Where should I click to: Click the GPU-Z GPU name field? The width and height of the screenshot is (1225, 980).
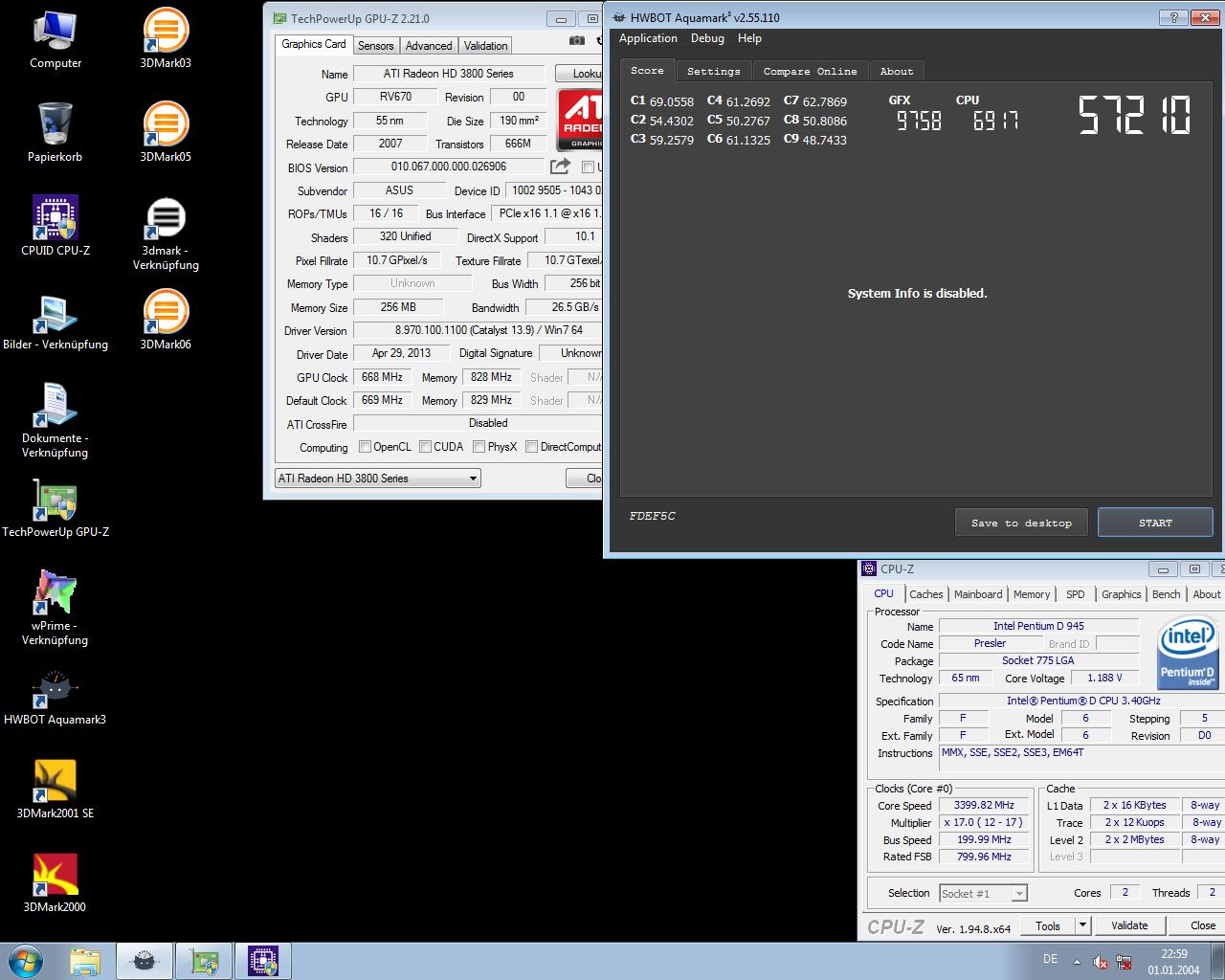coord(395,97)
